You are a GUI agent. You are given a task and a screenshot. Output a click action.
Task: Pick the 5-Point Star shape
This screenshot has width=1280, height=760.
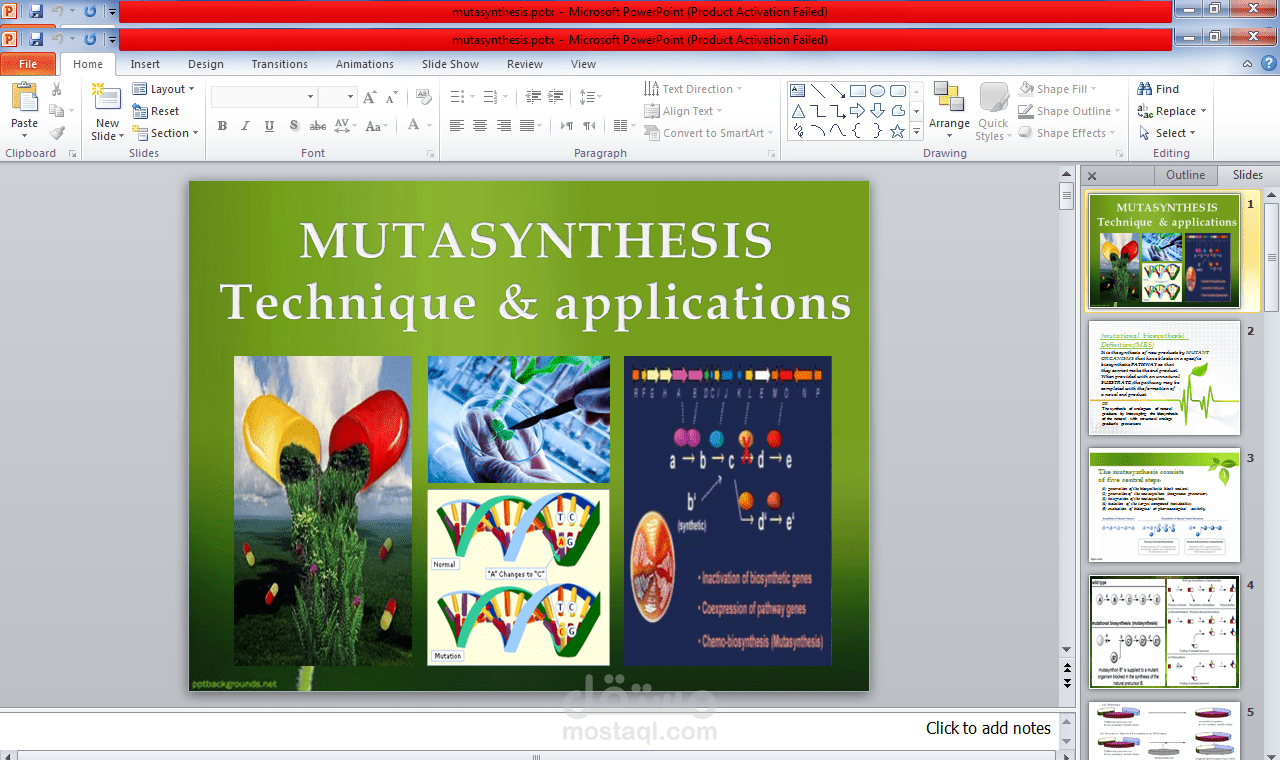[897, 131]
